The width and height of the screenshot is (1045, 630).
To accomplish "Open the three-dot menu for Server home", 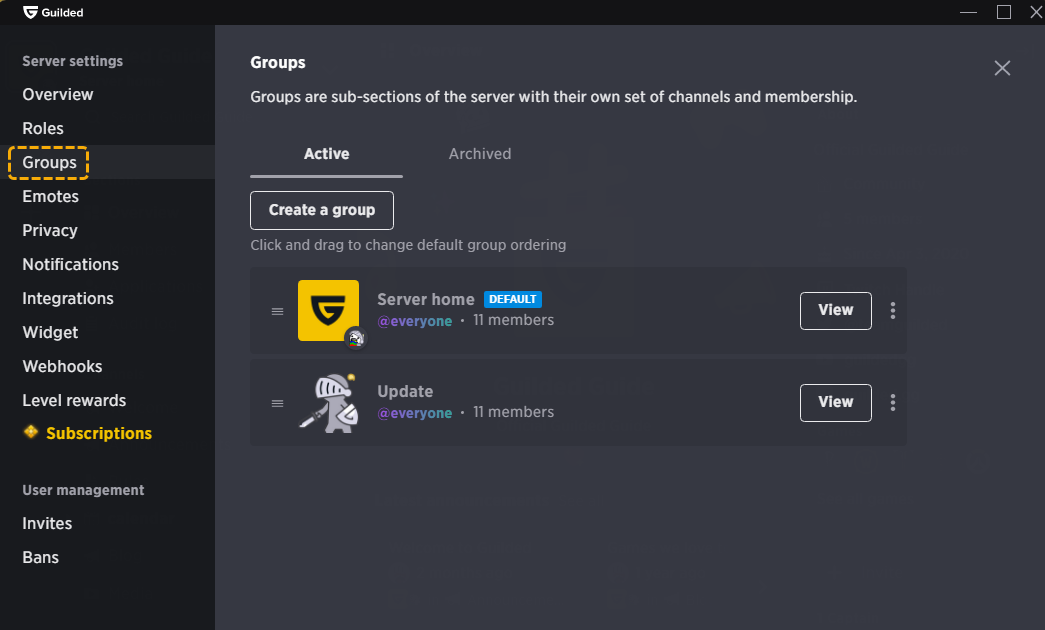I will [x=892, y=311].
